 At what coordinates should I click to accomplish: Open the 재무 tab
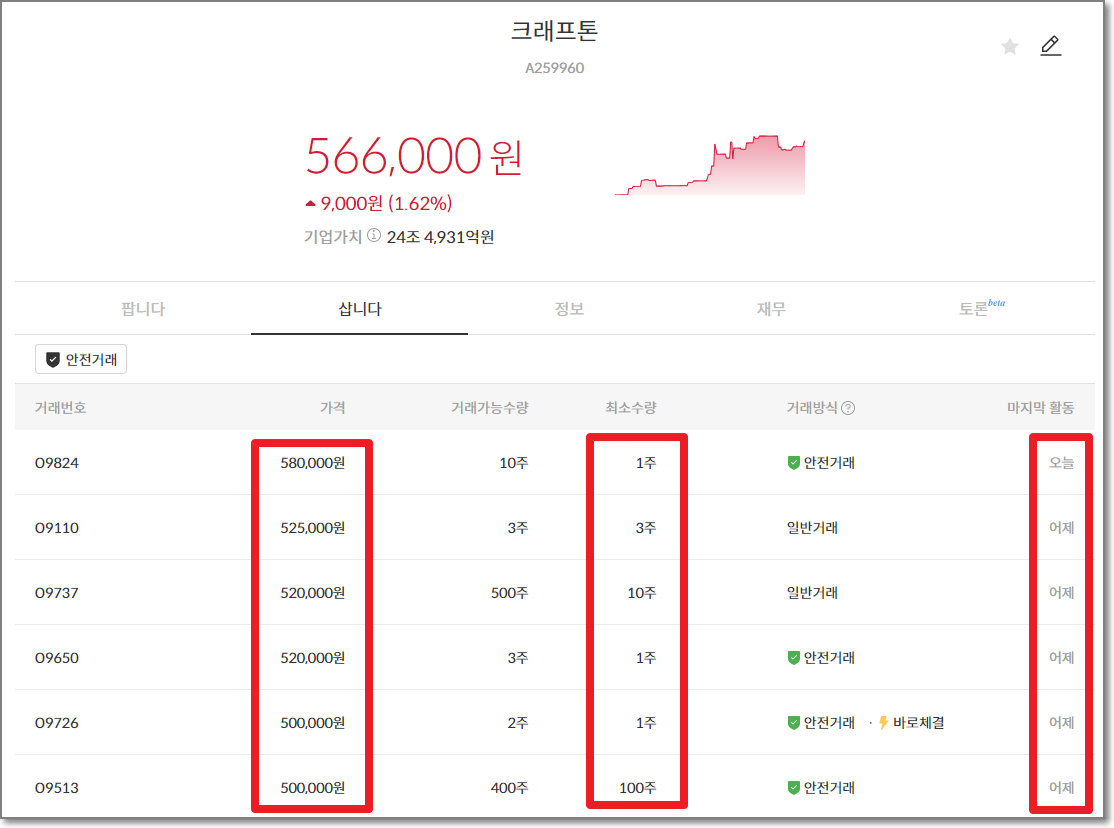click(x=771, y=308)
